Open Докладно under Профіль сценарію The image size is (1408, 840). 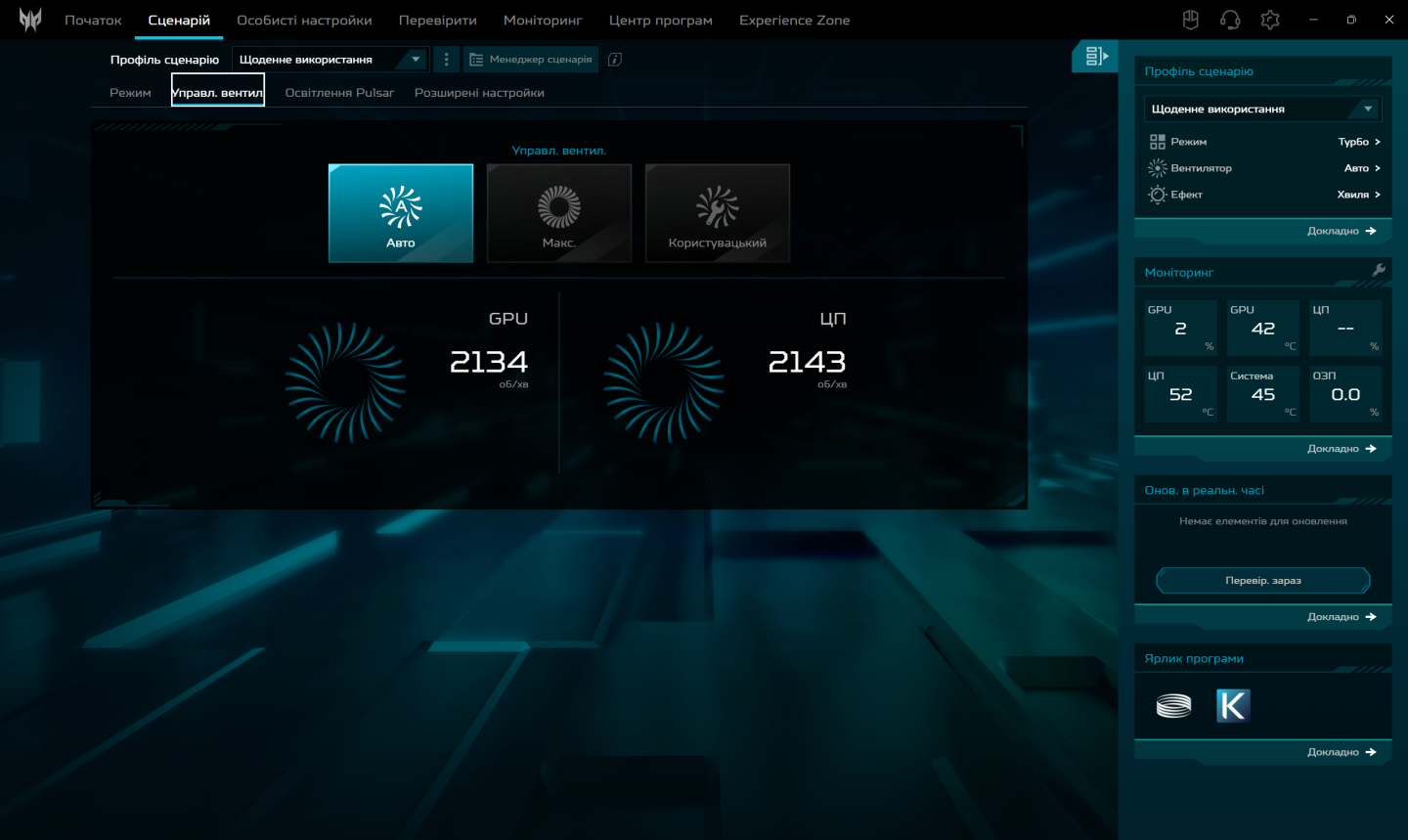(1342, 231)
